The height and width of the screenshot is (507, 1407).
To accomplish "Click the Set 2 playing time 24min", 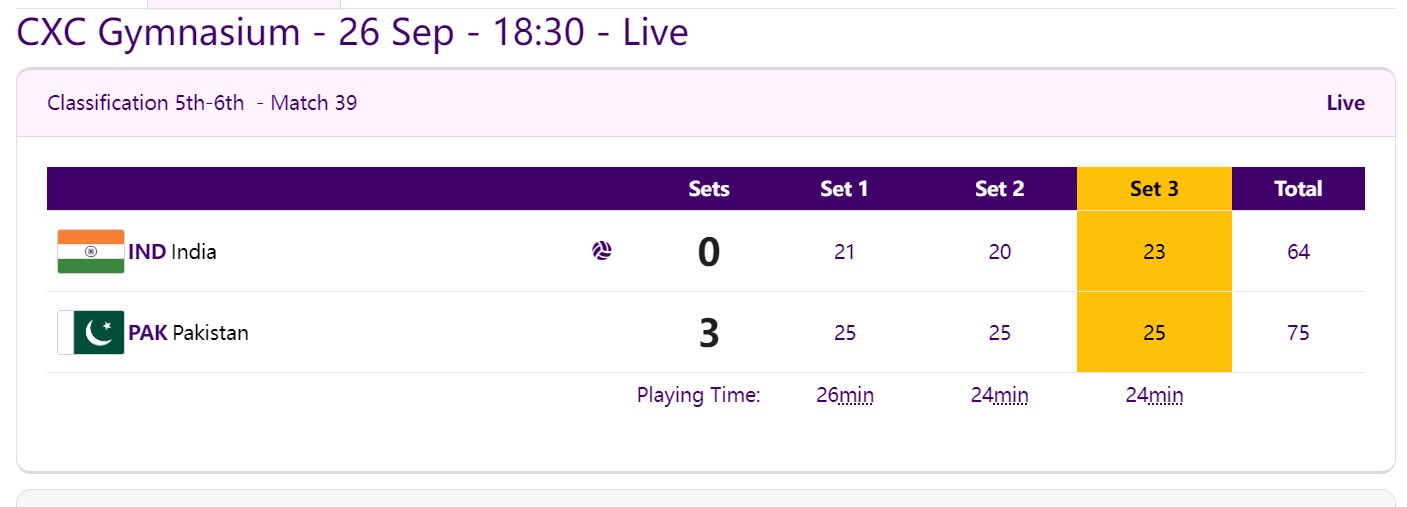I will coord(999,395).
